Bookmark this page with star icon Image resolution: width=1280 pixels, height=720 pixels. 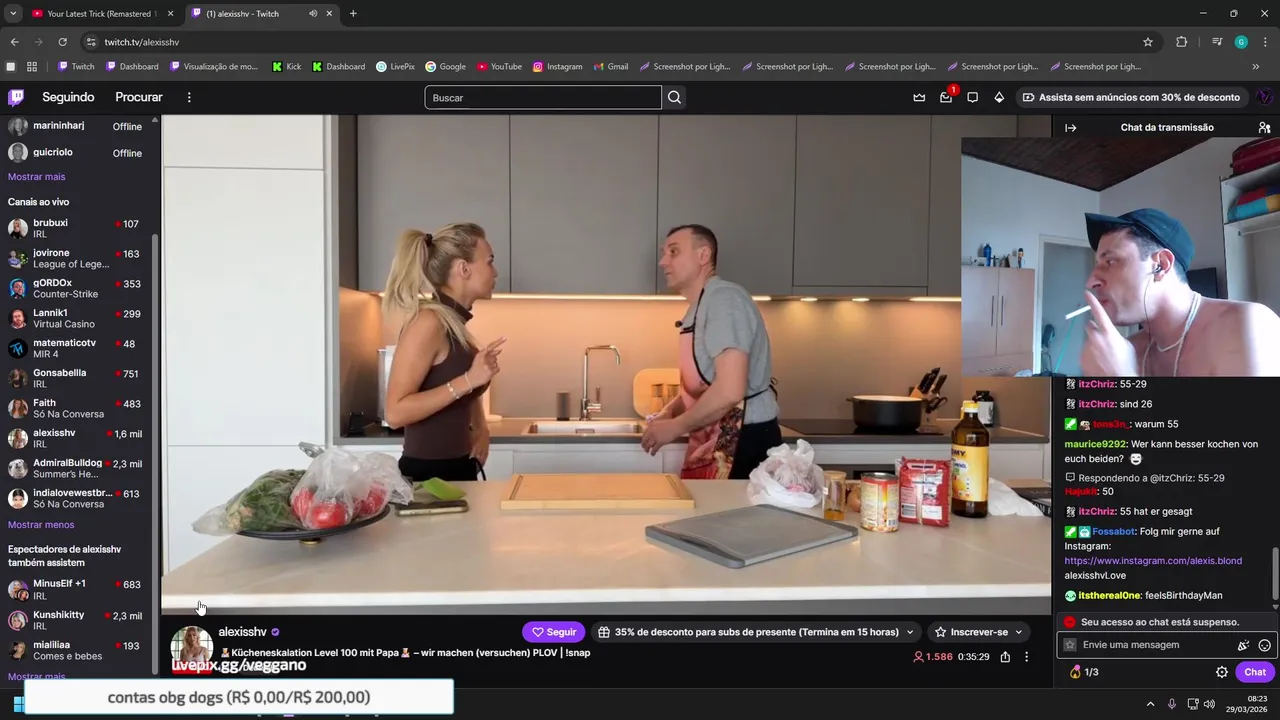(x=1148, y=42)
